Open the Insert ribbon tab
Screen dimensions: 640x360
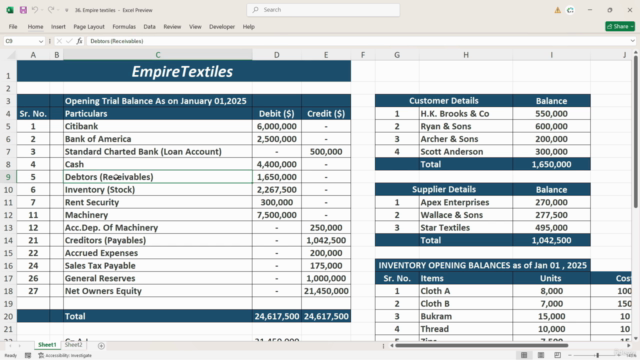click(58, 27)
